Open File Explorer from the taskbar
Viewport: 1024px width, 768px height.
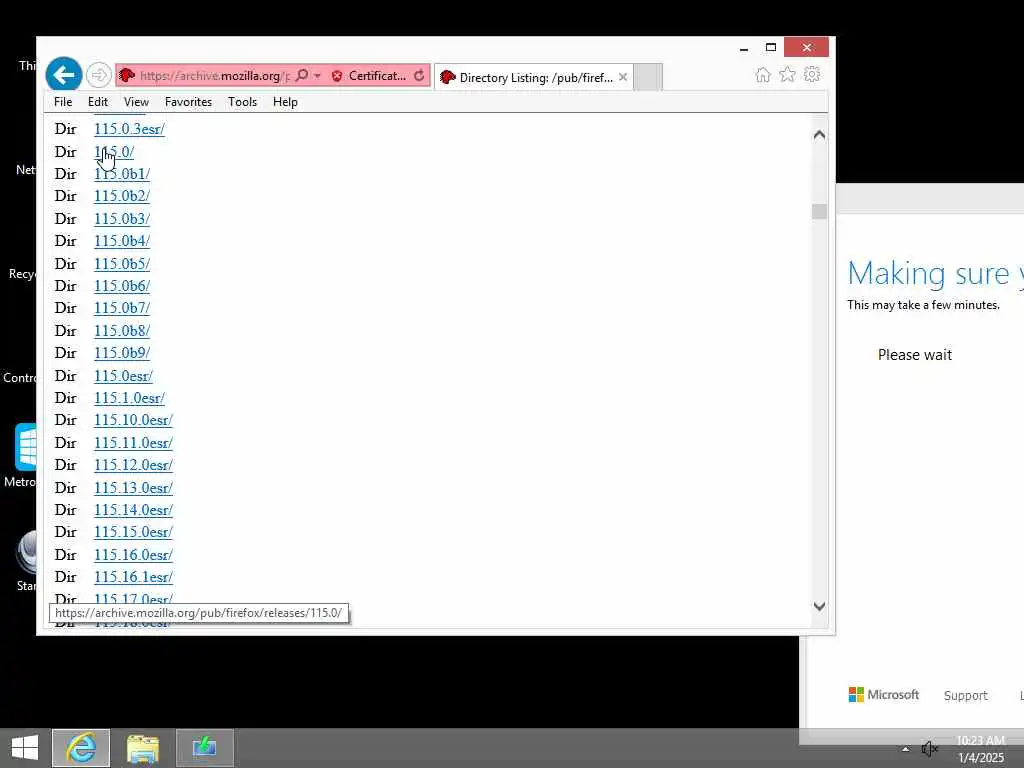(x=143, y=748)
